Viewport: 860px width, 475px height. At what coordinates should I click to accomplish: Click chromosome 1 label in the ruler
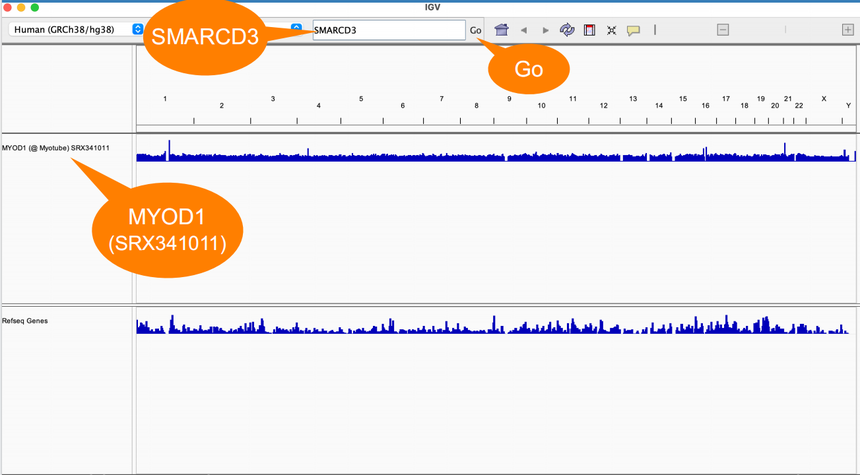coord(165,99)
